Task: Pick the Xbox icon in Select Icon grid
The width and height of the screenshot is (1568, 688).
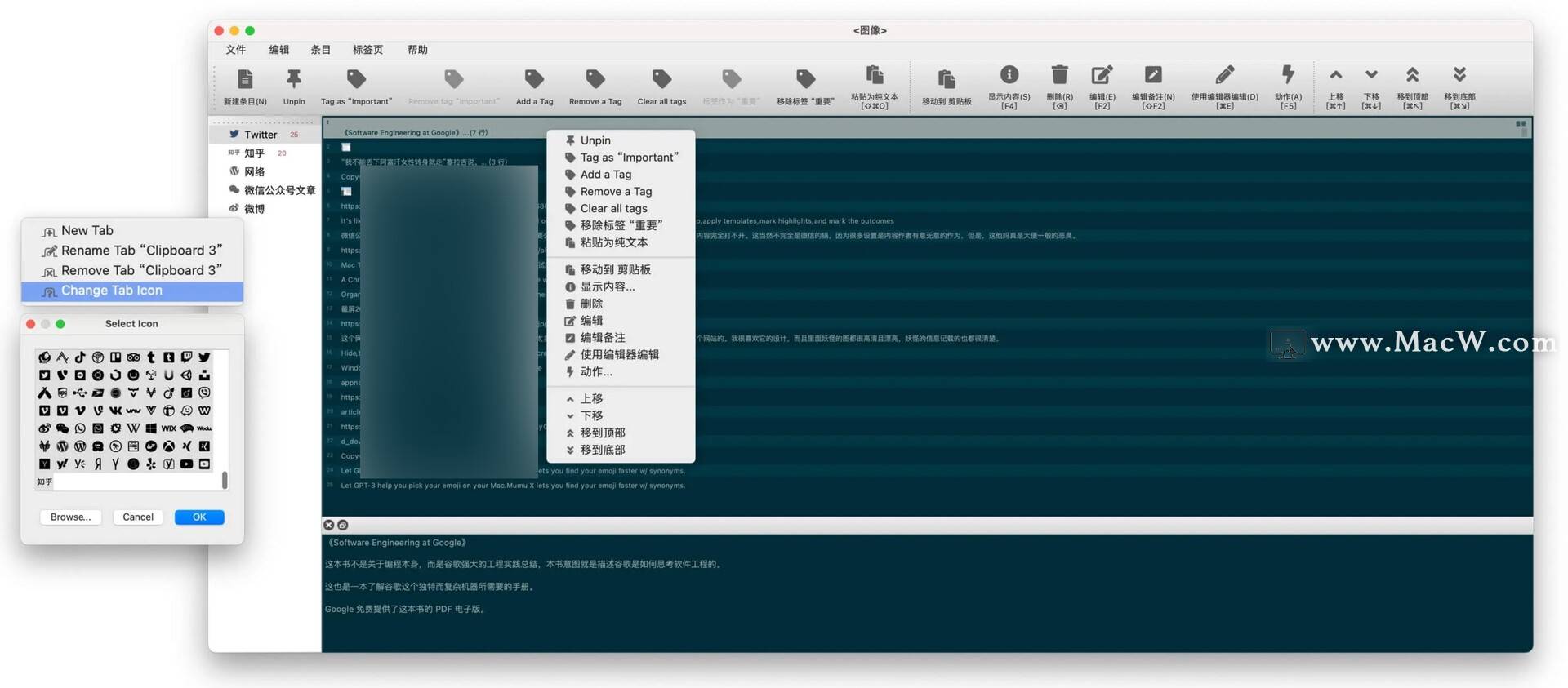Action: pos(169,446)
